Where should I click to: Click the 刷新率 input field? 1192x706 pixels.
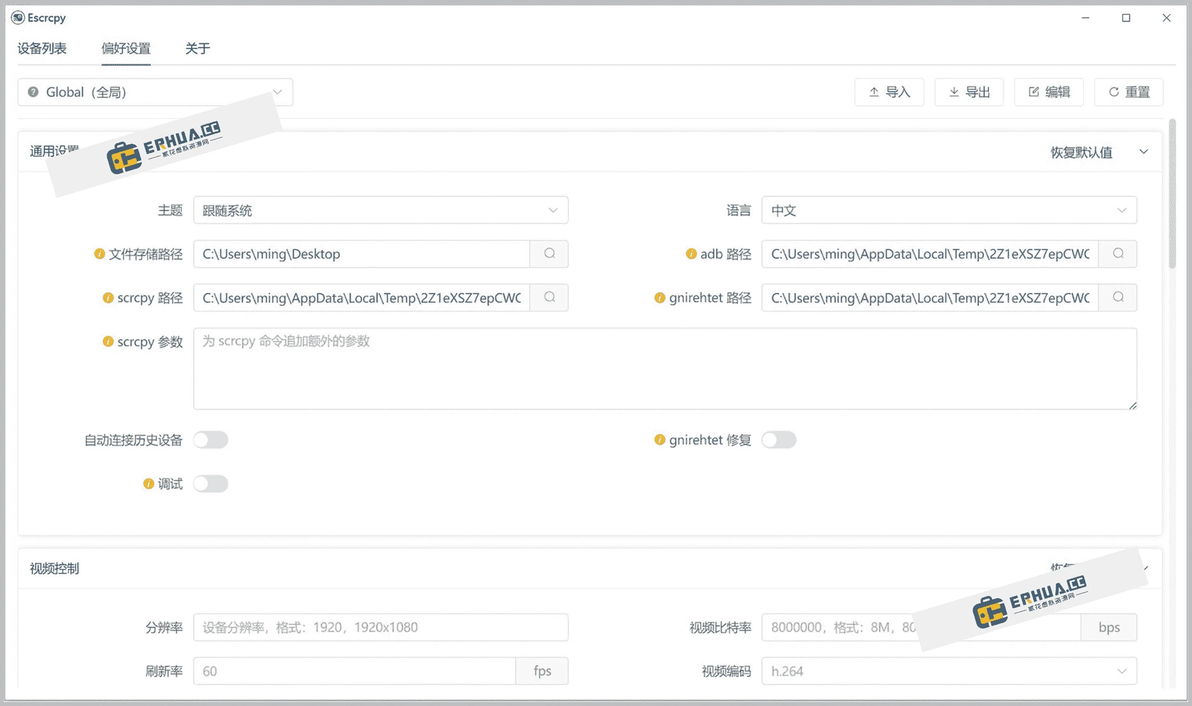354,671
